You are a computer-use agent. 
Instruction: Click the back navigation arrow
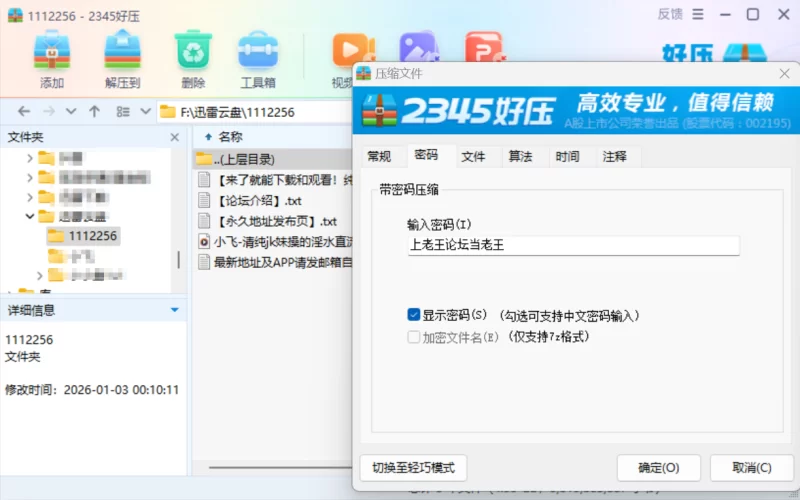click(x=23, y=112)
